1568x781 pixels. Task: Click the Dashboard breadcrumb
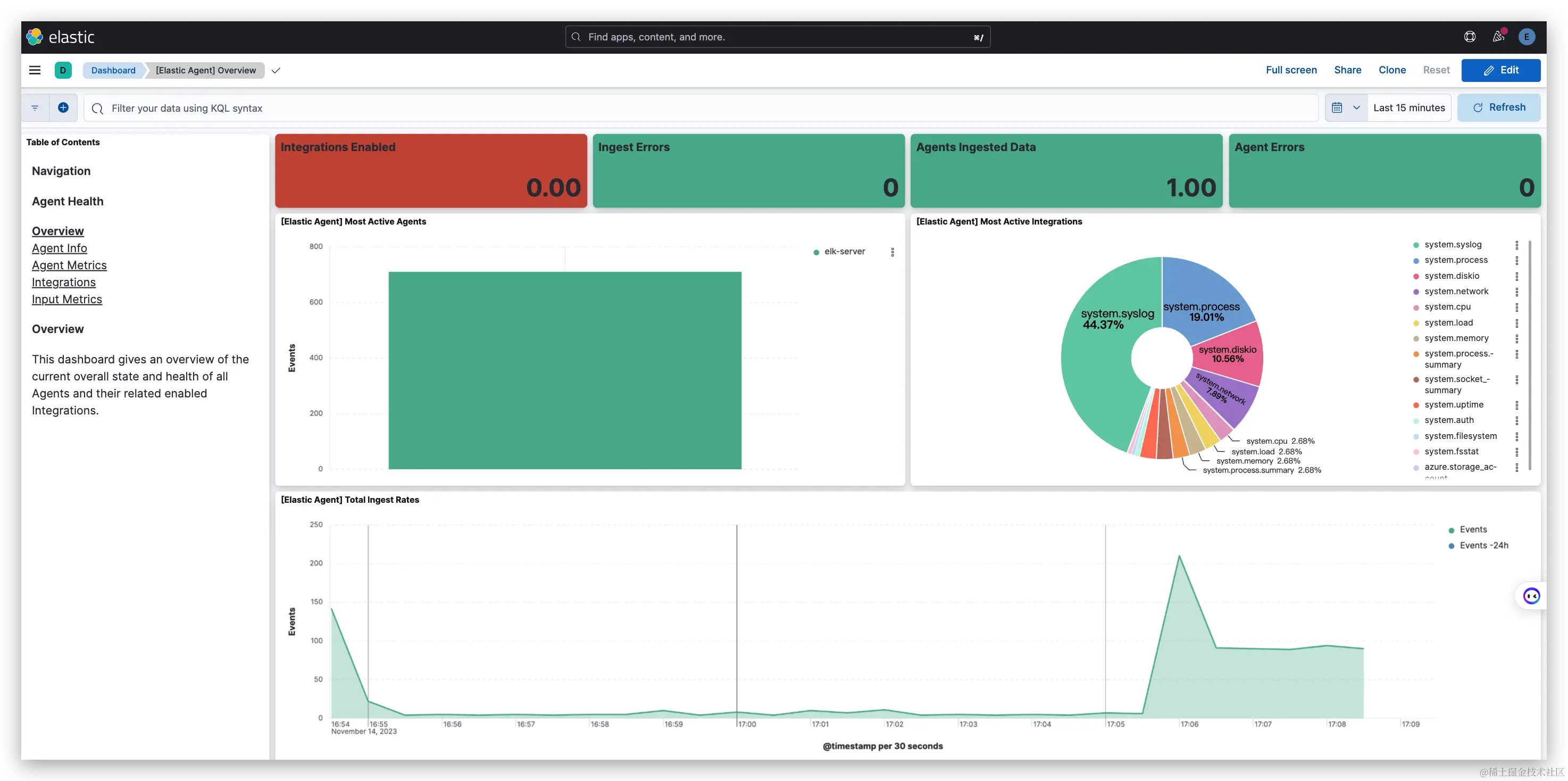tap(113, 70)
